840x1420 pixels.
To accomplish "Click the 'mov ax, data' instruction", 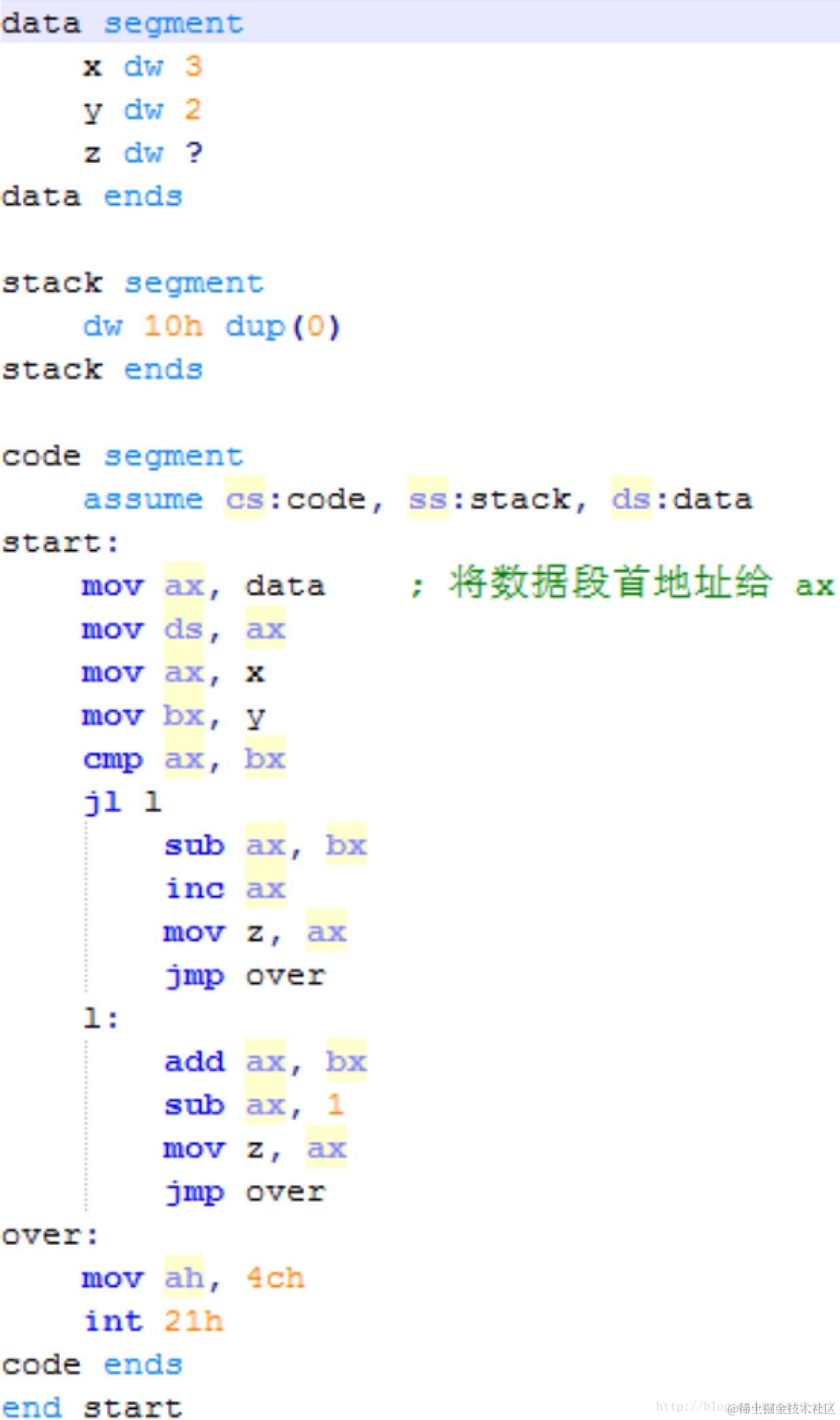I will 204,586.
